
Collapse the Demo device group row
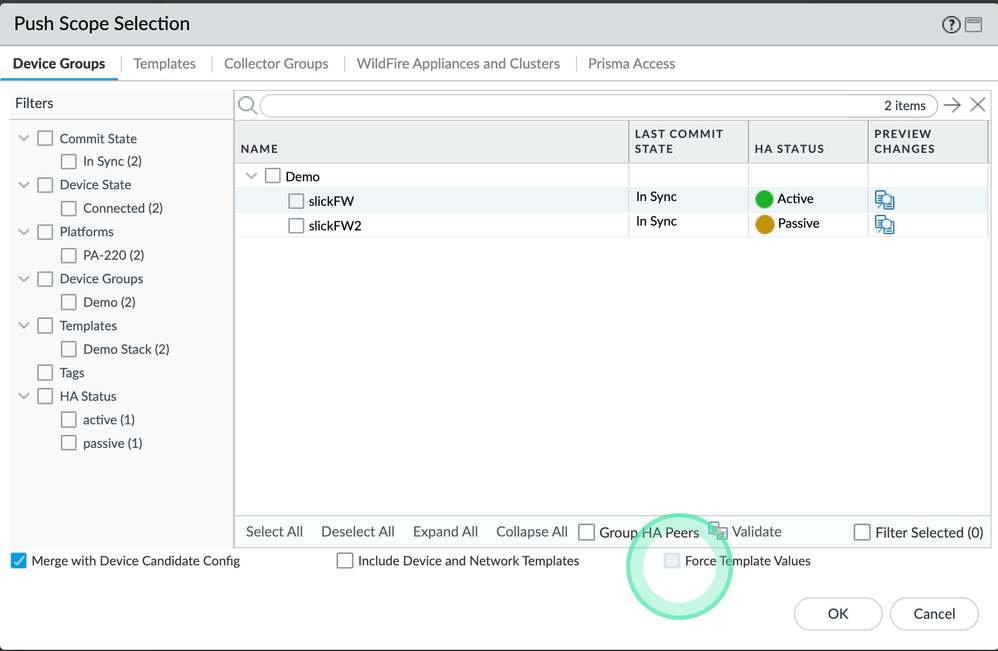point(251,176)
